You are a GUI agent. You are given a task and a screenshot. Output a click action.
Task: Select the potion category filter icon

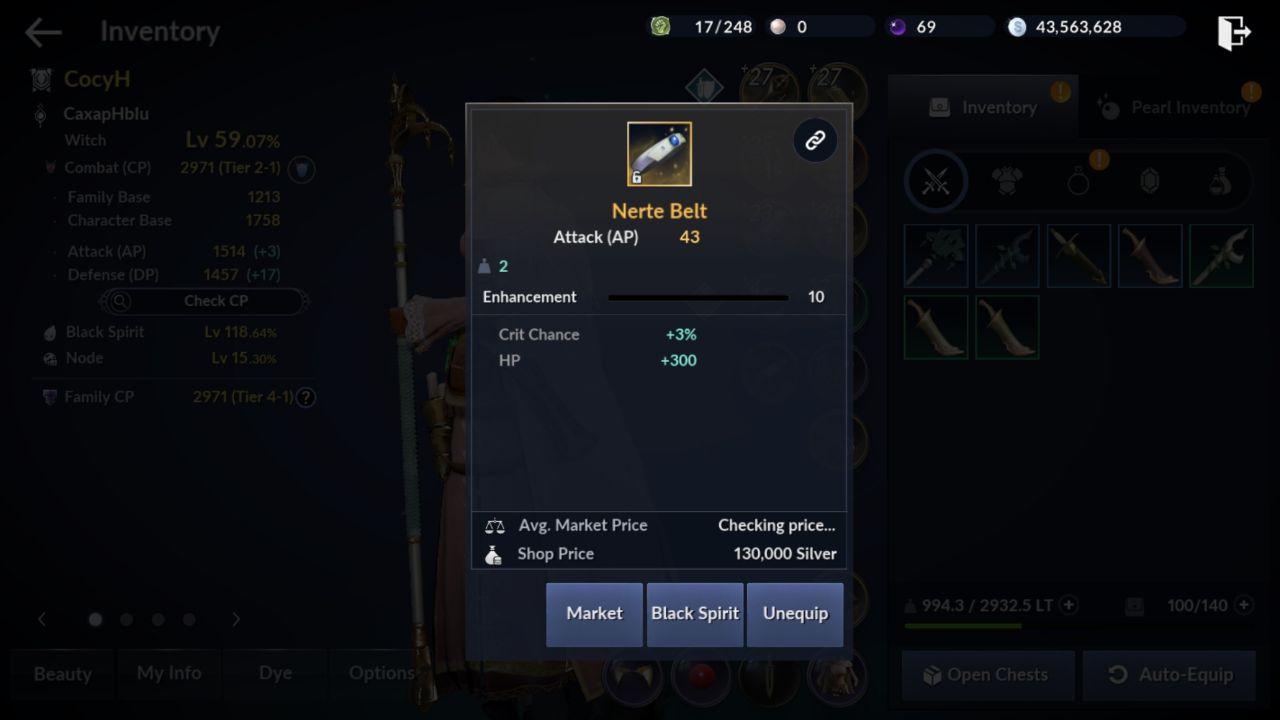[x=1218, y=181]
